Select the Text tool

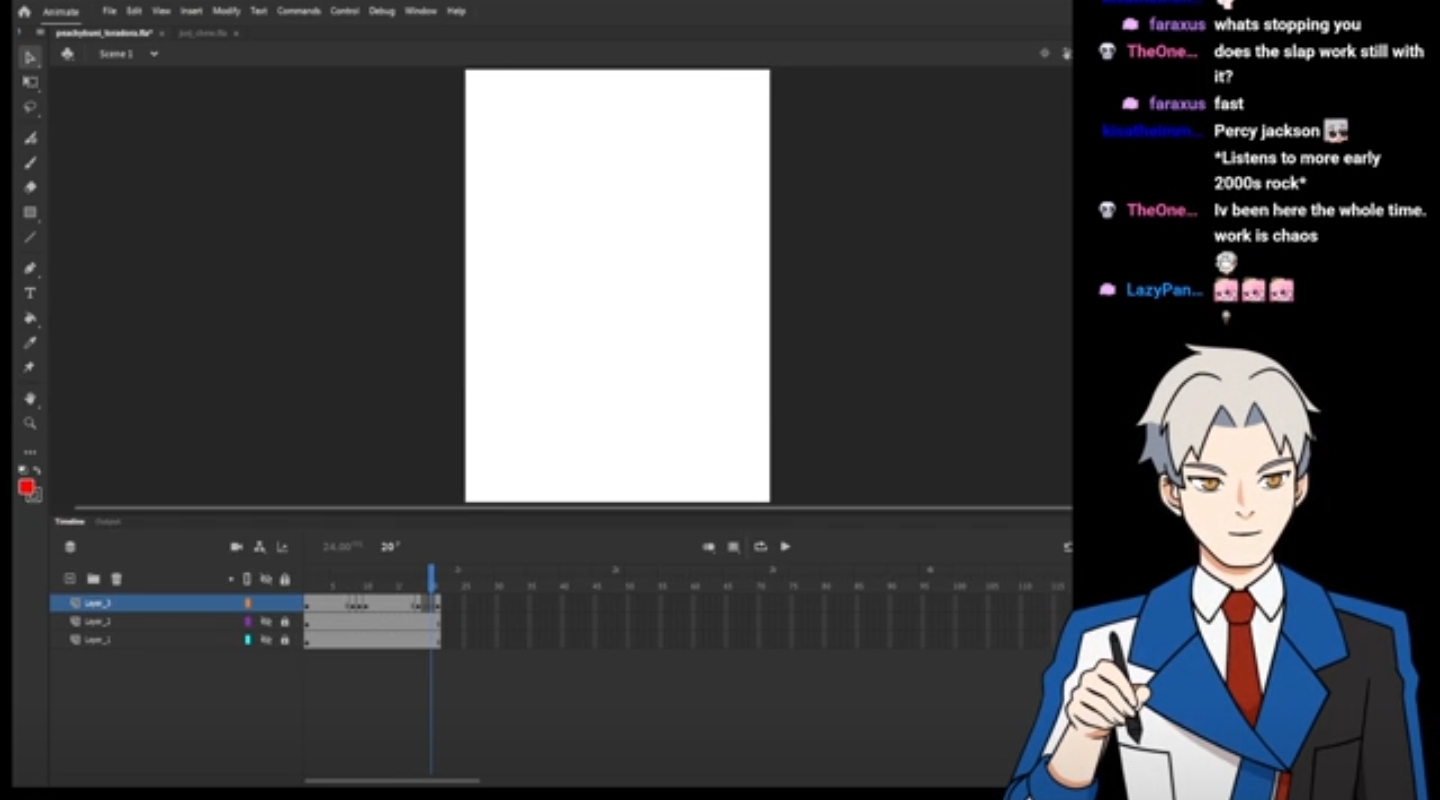point(30,293)
